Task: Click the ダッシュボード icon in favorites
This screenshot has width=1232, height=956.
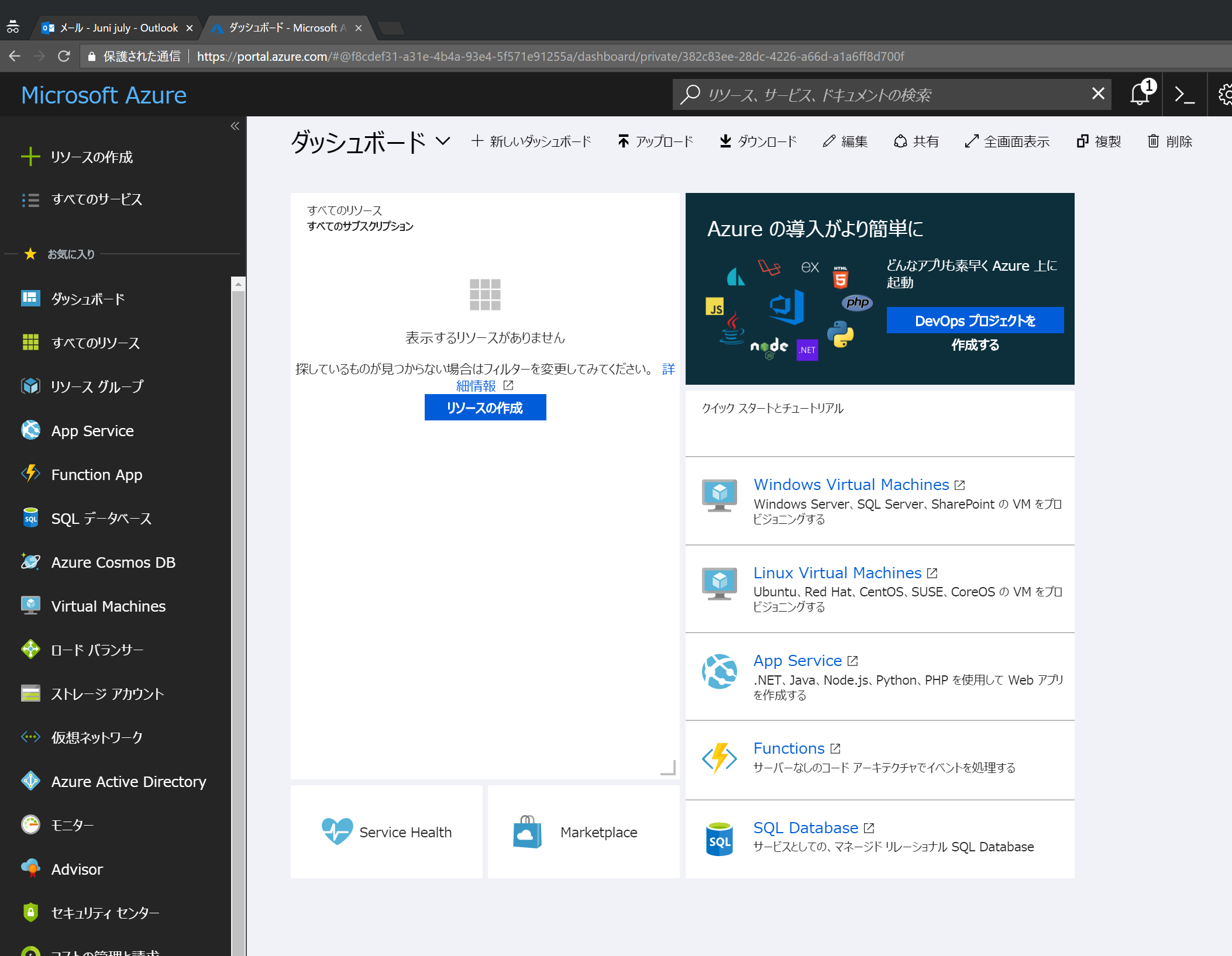Action: coord(30,299)
